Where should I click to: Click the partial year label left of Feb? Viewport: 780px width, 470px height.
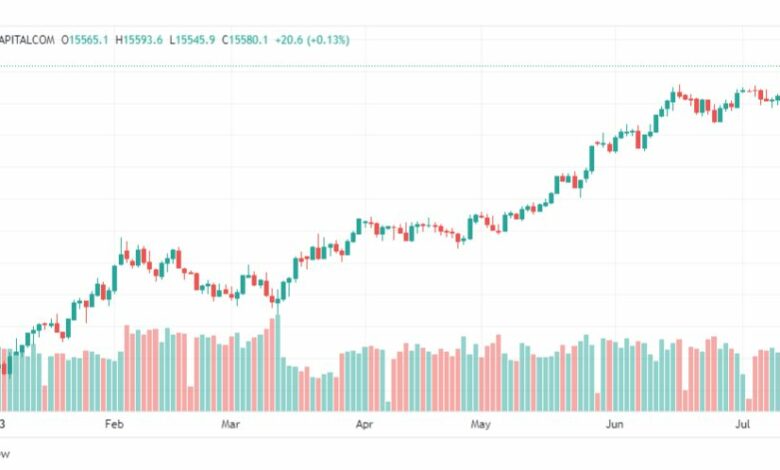click(3, 424)
